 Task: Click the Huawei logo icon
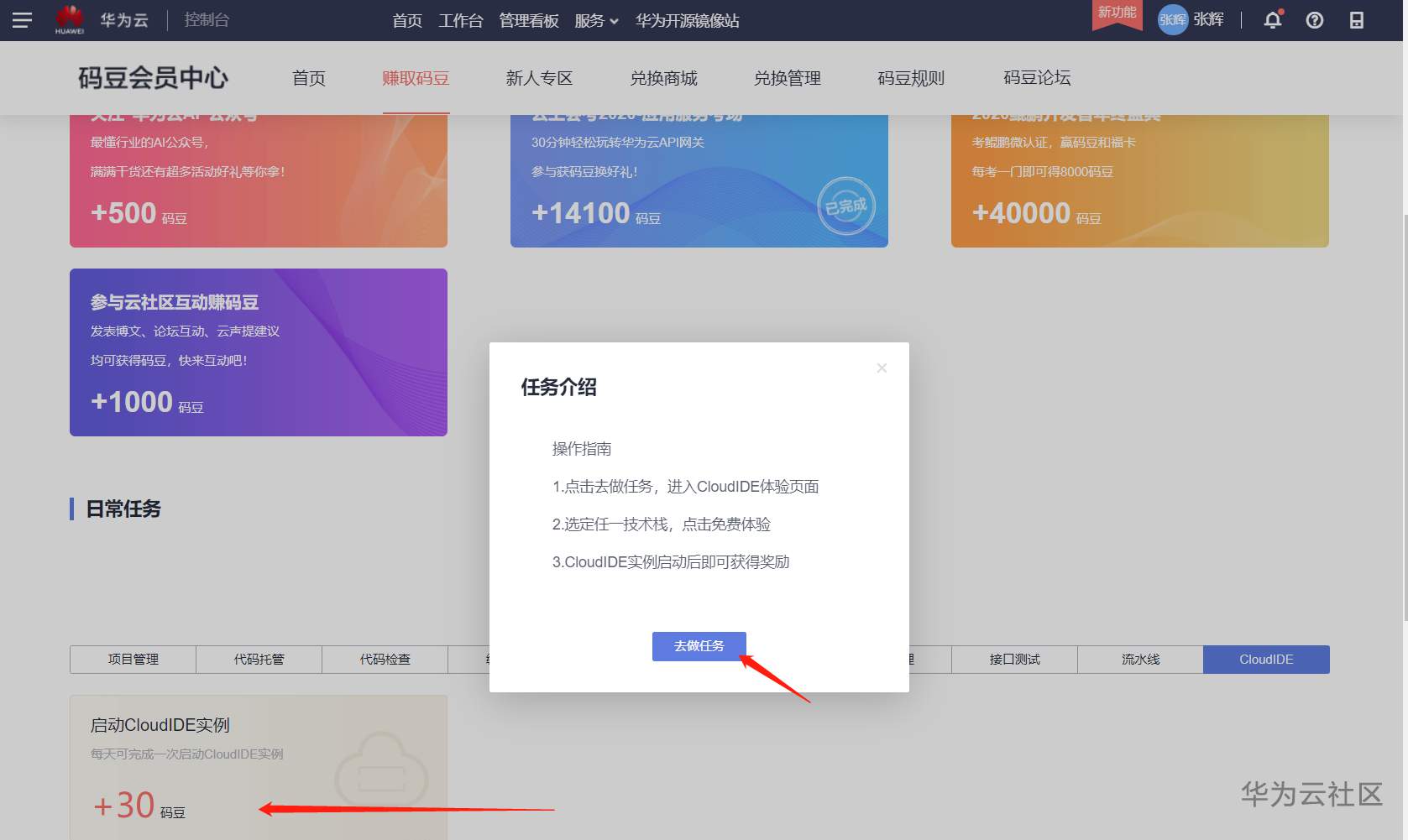[x=70, y=19]
